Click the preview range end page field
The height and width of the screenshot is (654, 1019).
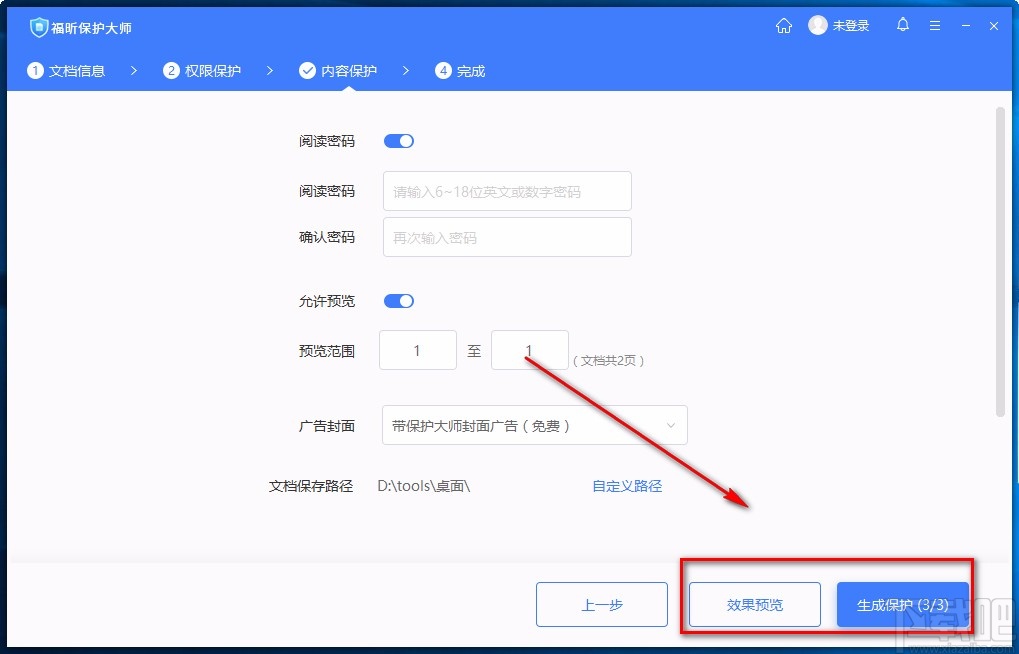click(530, 350)
